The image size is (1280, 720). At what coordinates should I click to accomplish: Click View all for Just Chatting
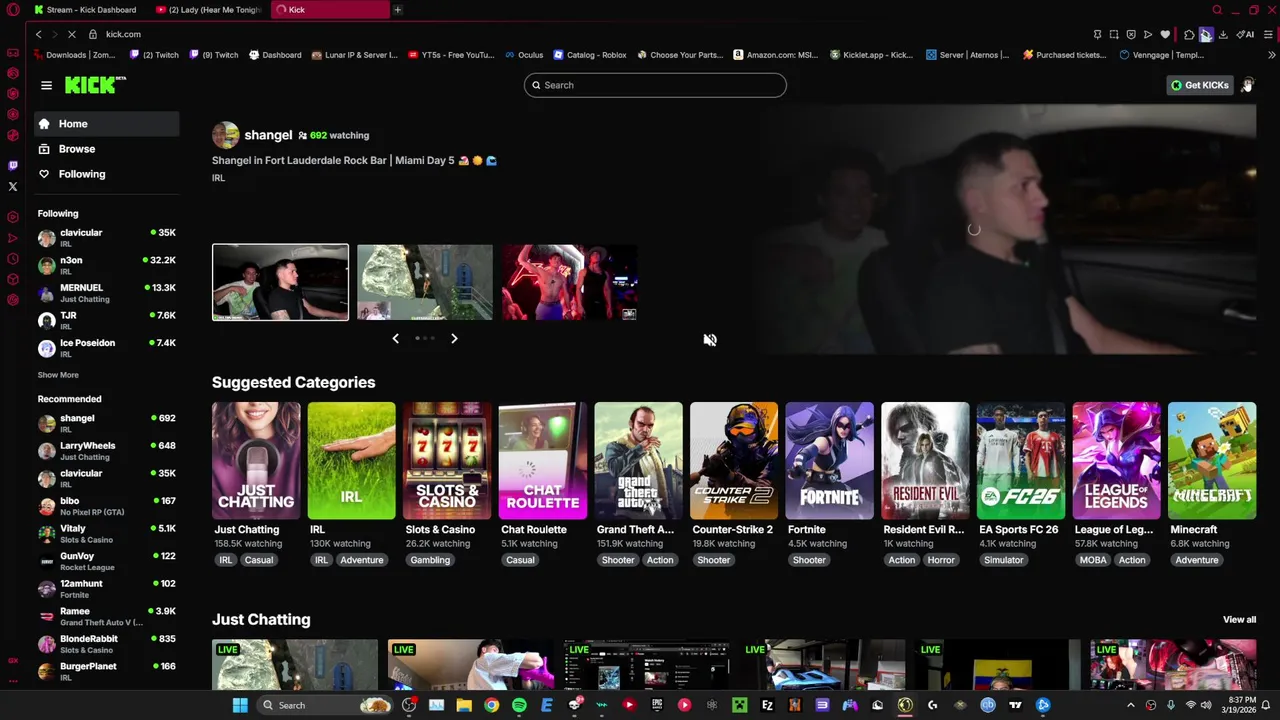point(1239,620)
